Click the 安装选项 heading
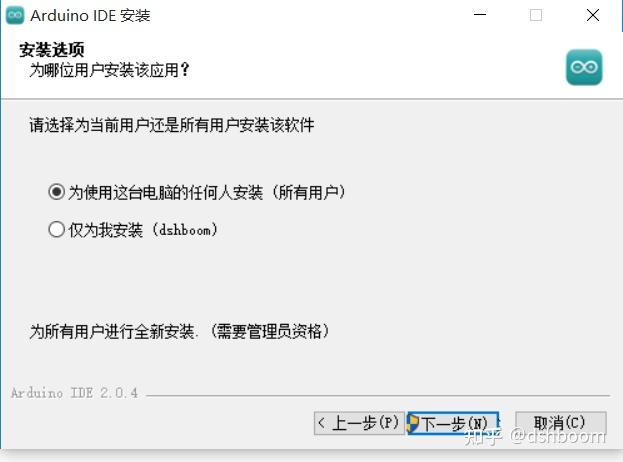Screen dimensions: 623x462 coord(52,50)
